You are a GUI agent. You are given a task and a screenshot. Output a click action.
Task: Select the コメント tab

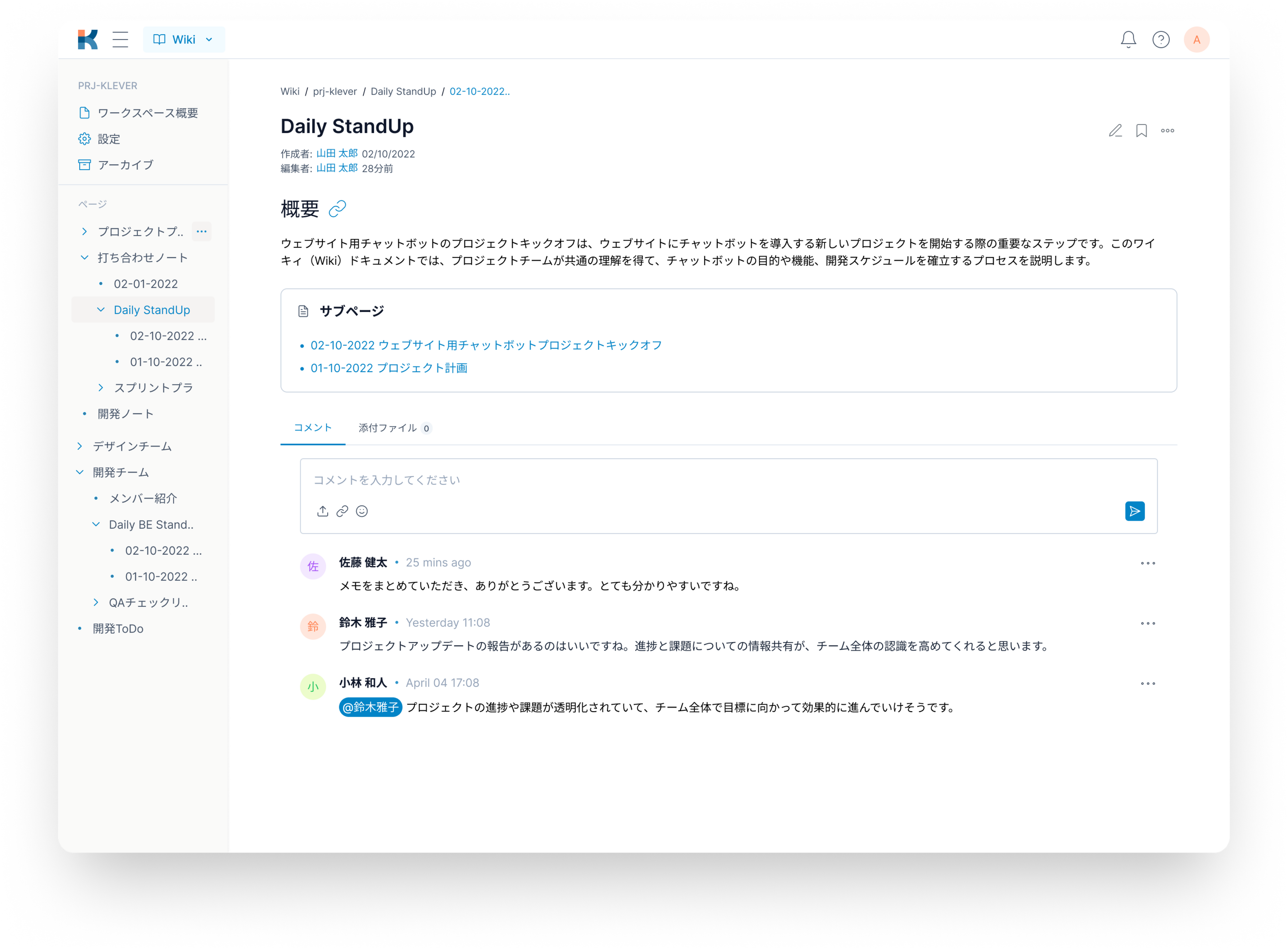[312, 427]
